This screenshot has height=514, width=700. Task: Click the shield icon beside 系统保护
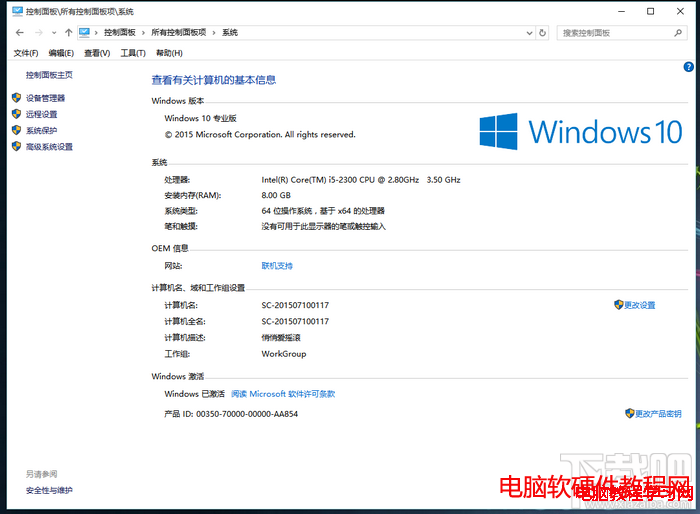pos(17,130)
